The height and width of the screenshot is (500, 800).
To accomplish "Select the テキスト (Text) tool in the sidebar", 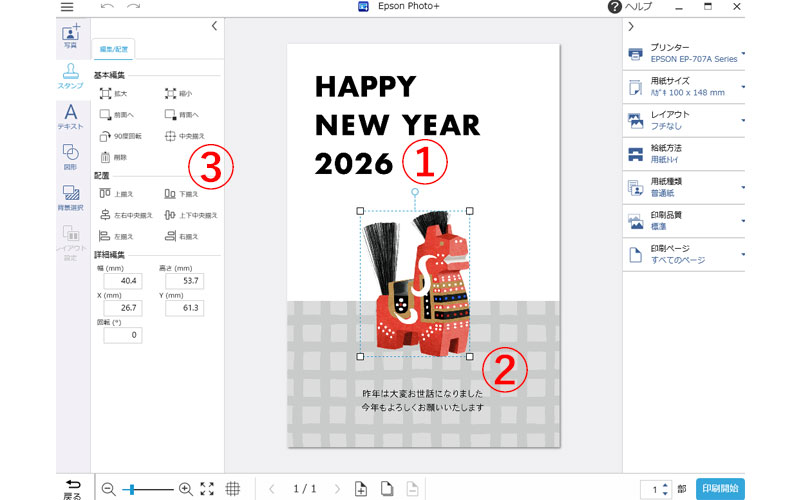I will 70,116.
